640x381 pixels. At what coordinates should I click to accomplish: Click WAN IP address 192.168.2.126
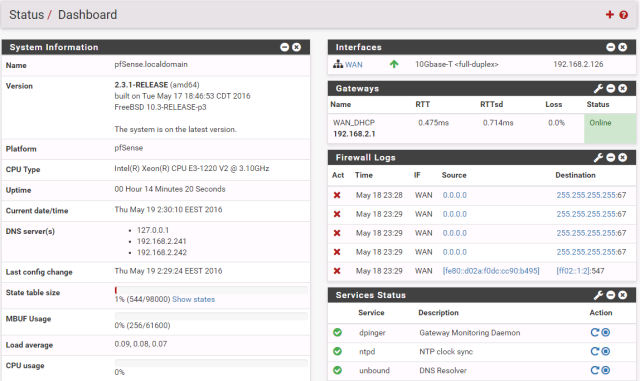[x=578, y=64]
